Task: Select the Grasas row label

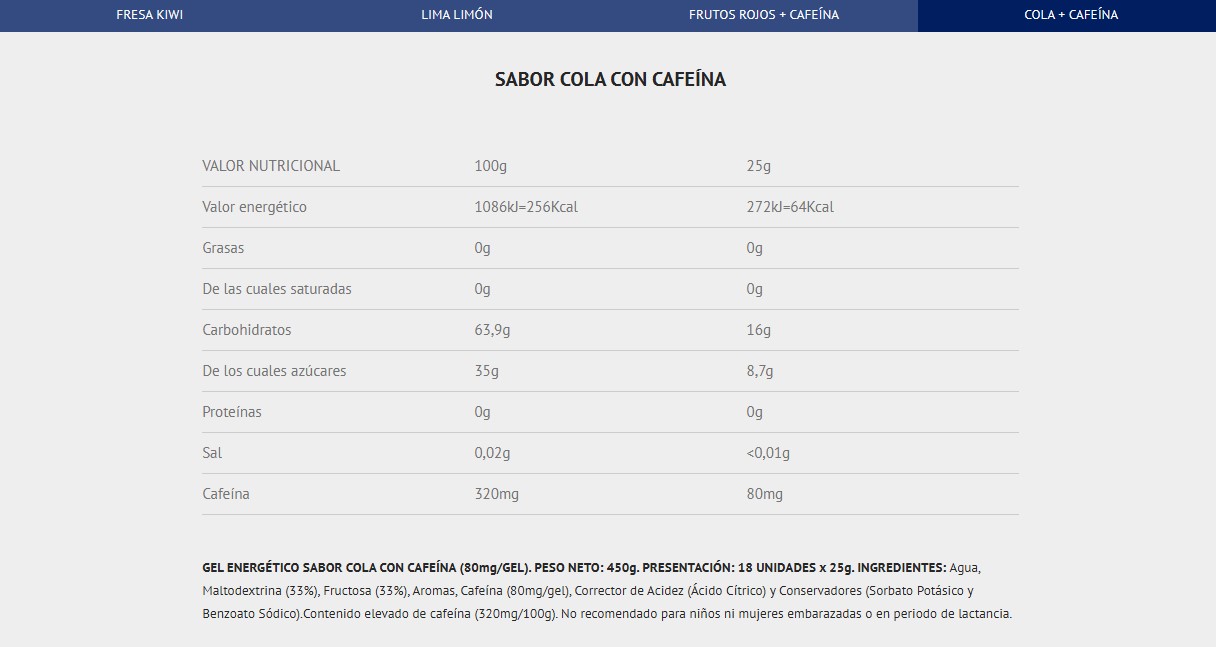Action: pos(223,248)
